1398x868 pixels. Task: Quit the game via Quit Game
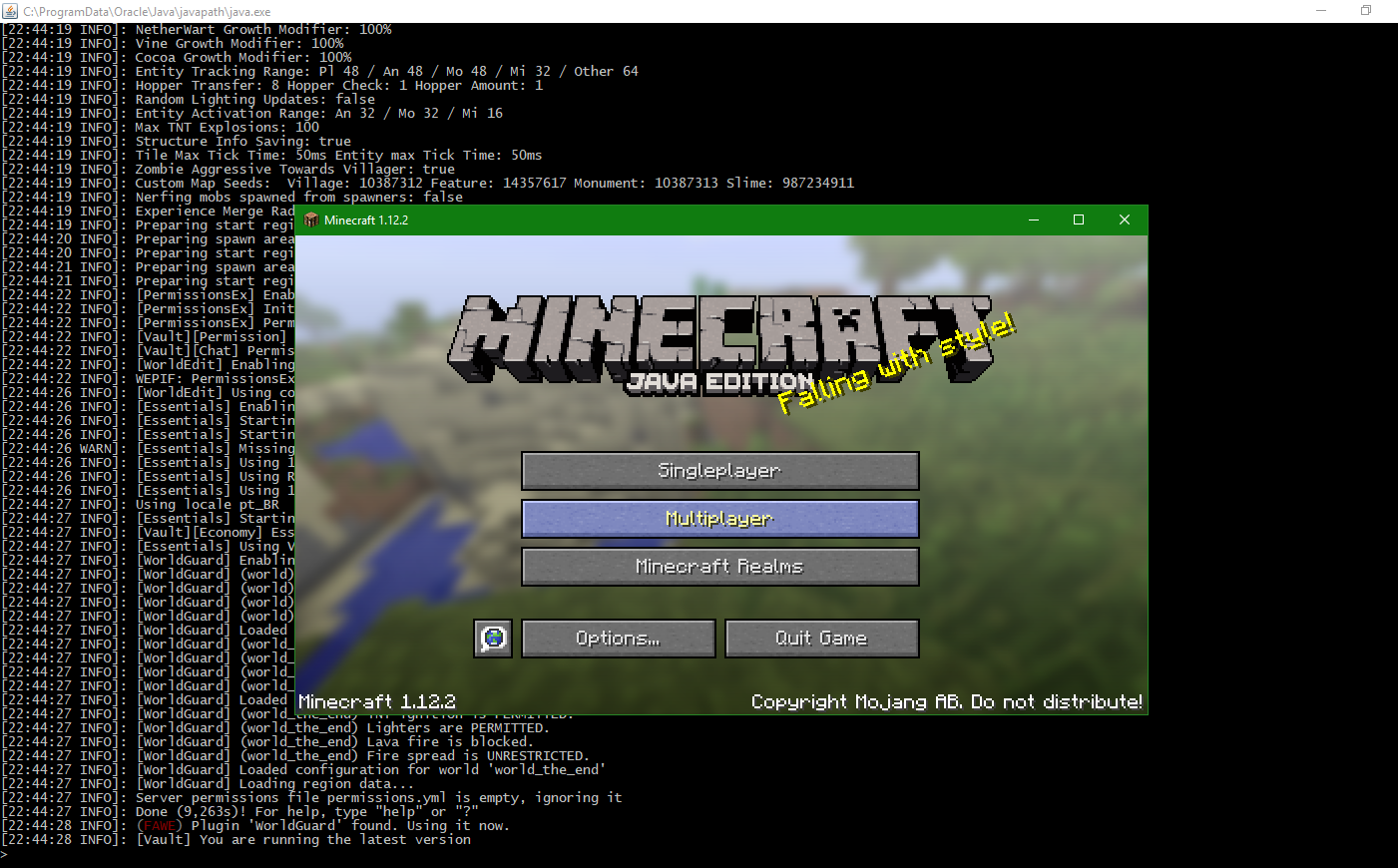pos(821,639)
